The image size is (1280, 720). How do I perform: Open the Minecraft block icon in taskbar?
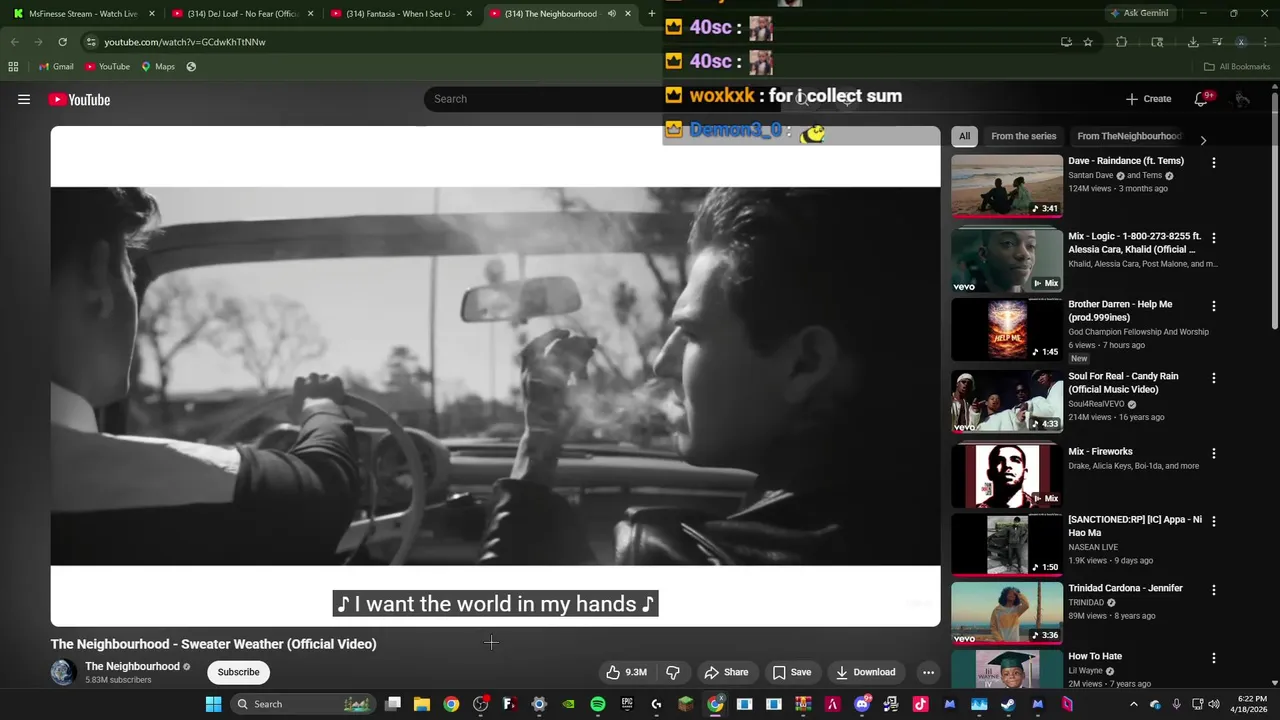click(686, 704)
